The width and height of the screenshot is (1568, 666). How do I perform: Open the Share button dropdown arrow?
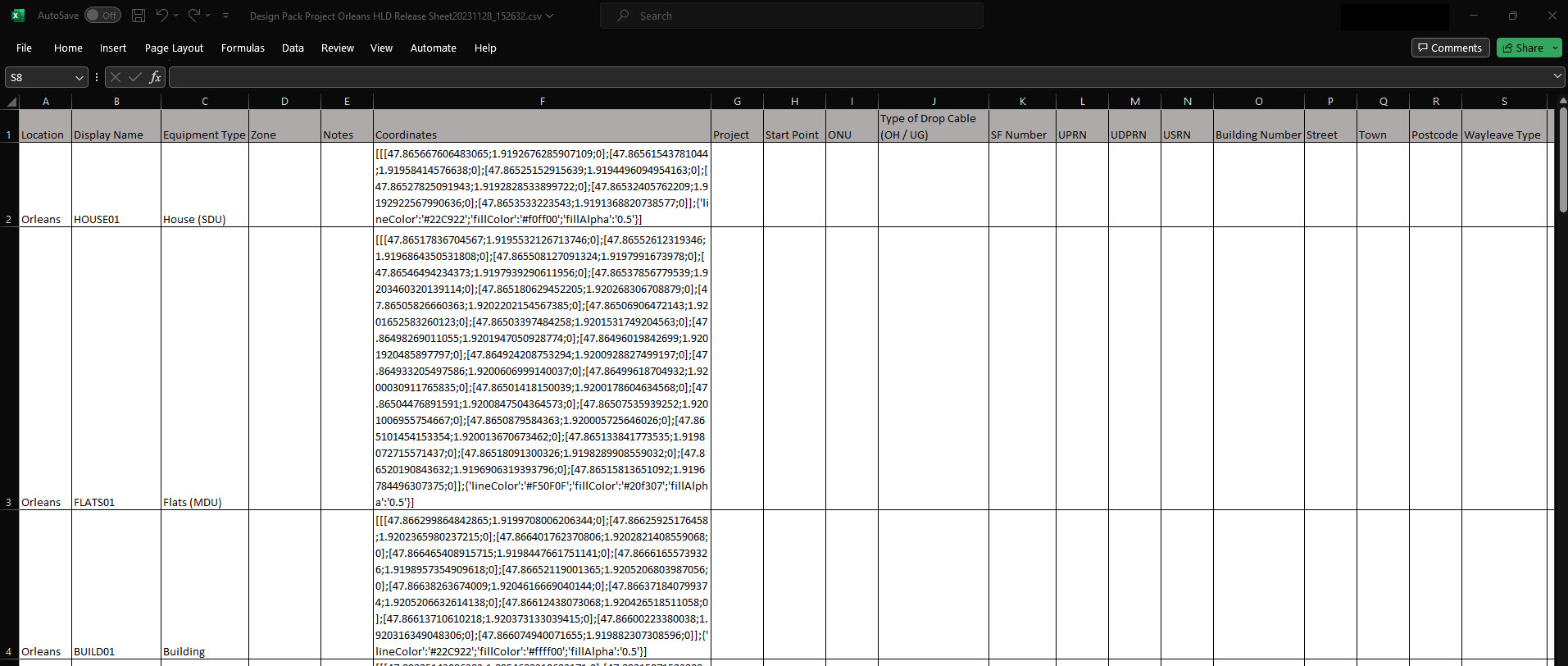click(1555, 48)
